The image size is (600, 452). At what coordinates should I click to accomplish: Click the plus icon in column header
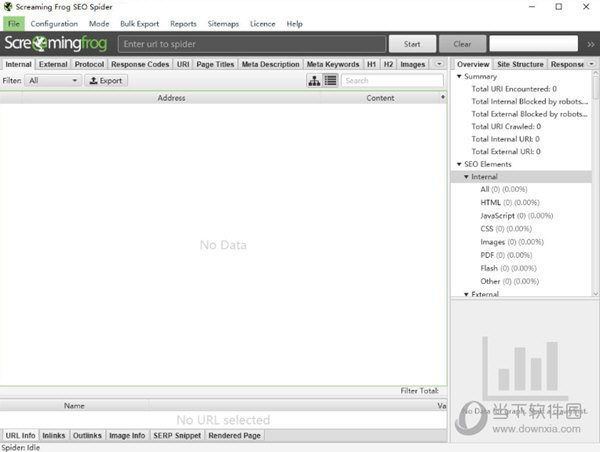pyautogui.click(x=443, y=97)
